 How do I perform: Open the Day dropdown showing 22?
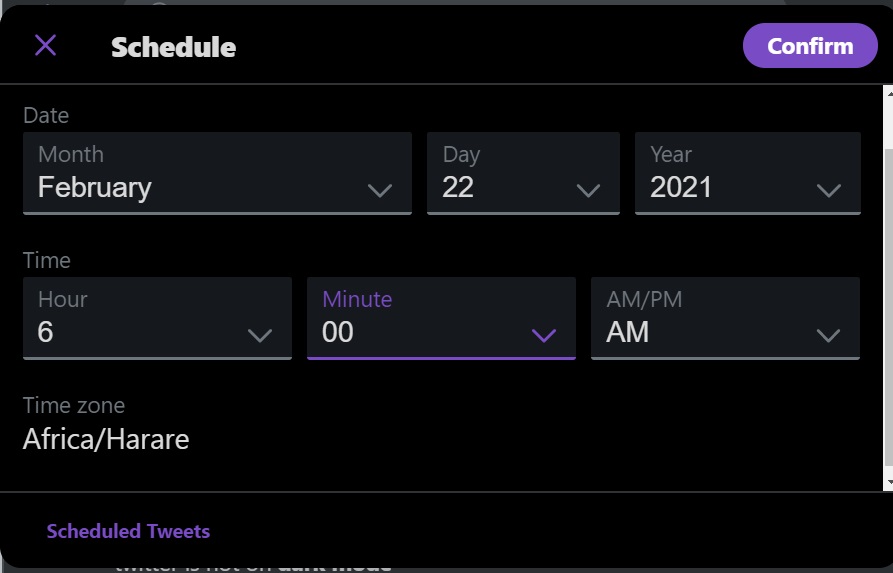click(522, 173)
